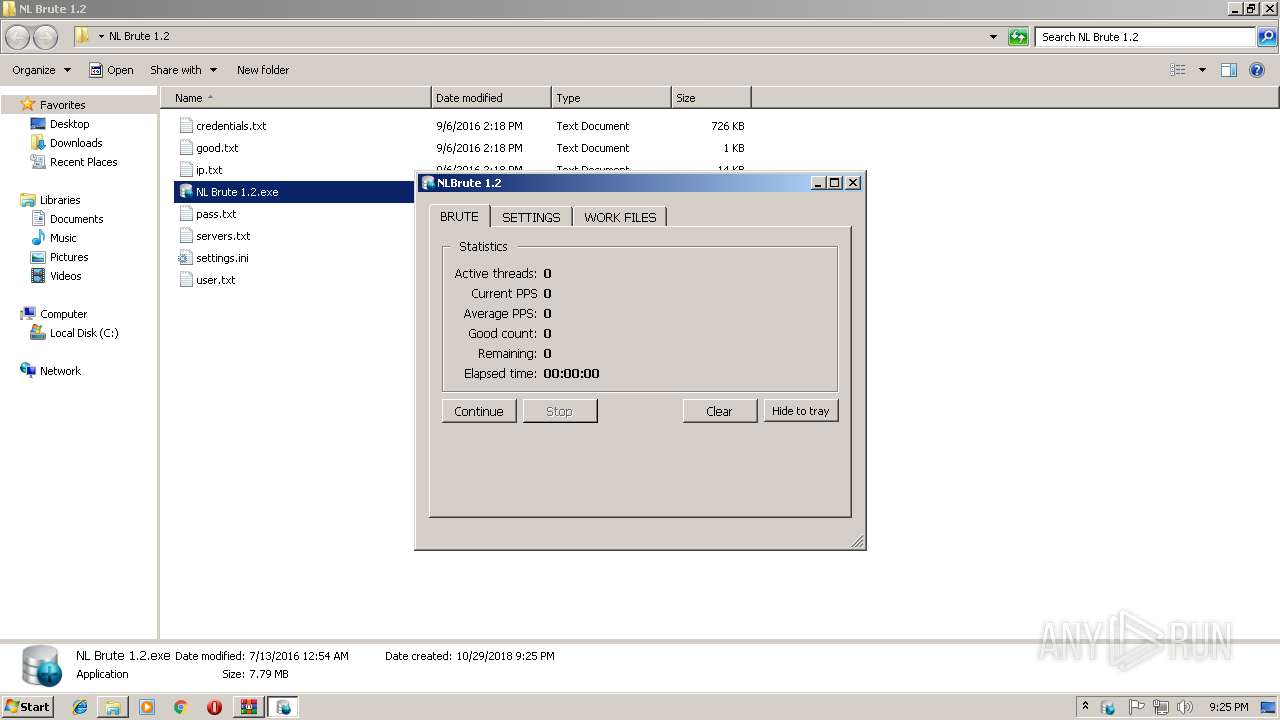The image size is (1280, 720).
Task: Click the address bar folder dropdown arrow
Action: [101, 37]
